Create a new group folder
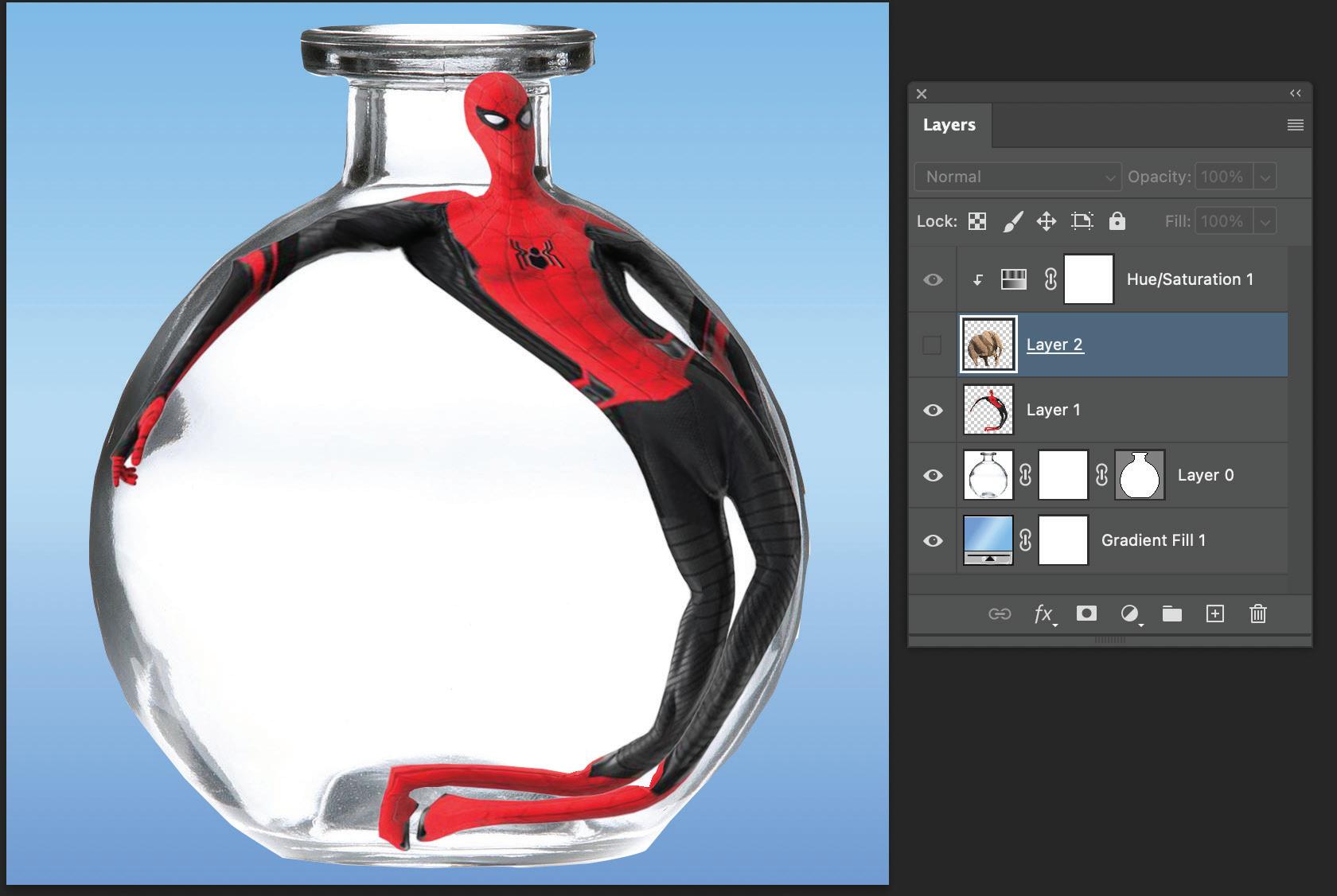 (1171, 614)
